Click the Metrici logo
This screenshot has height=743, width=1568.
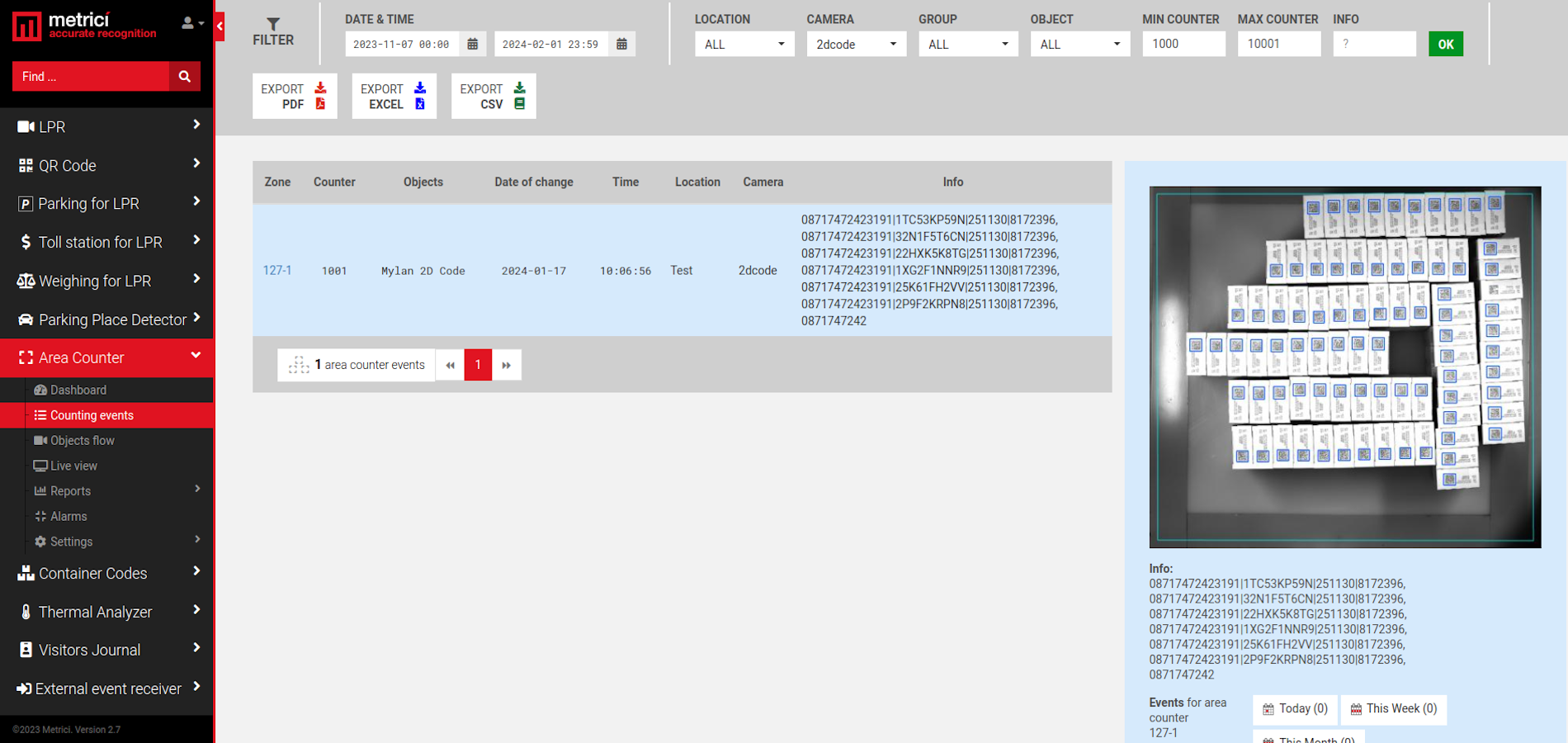coord(84,26)
